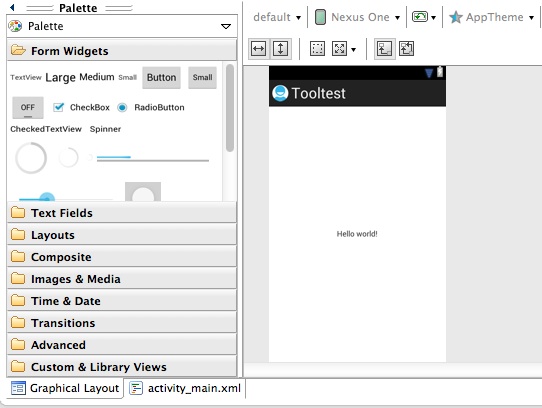Toggle fill height vertical arrow icon
Screen dimensions: 542x408
(280, 49)
